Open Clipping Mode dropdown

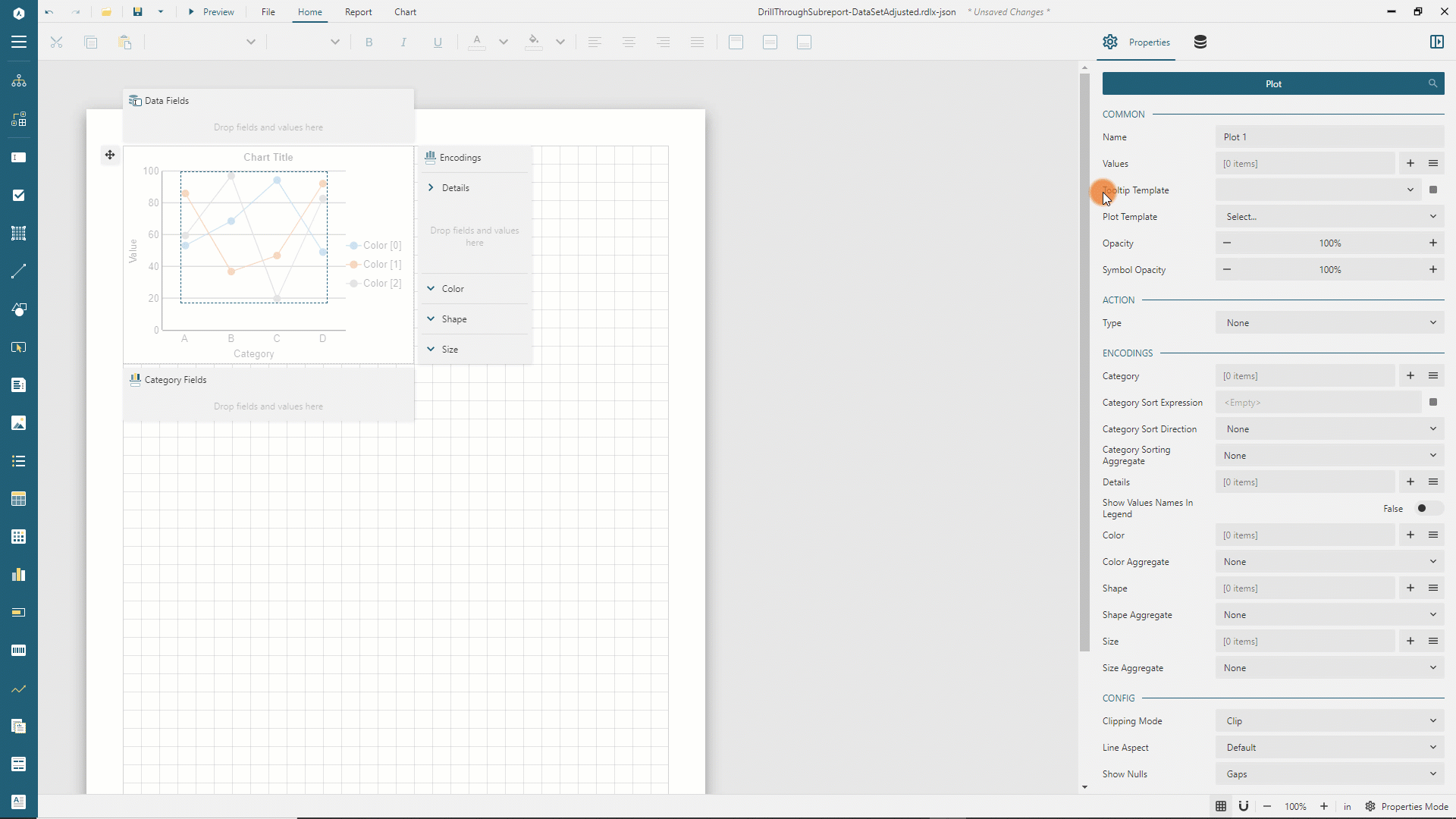(x=1330, y=721)
